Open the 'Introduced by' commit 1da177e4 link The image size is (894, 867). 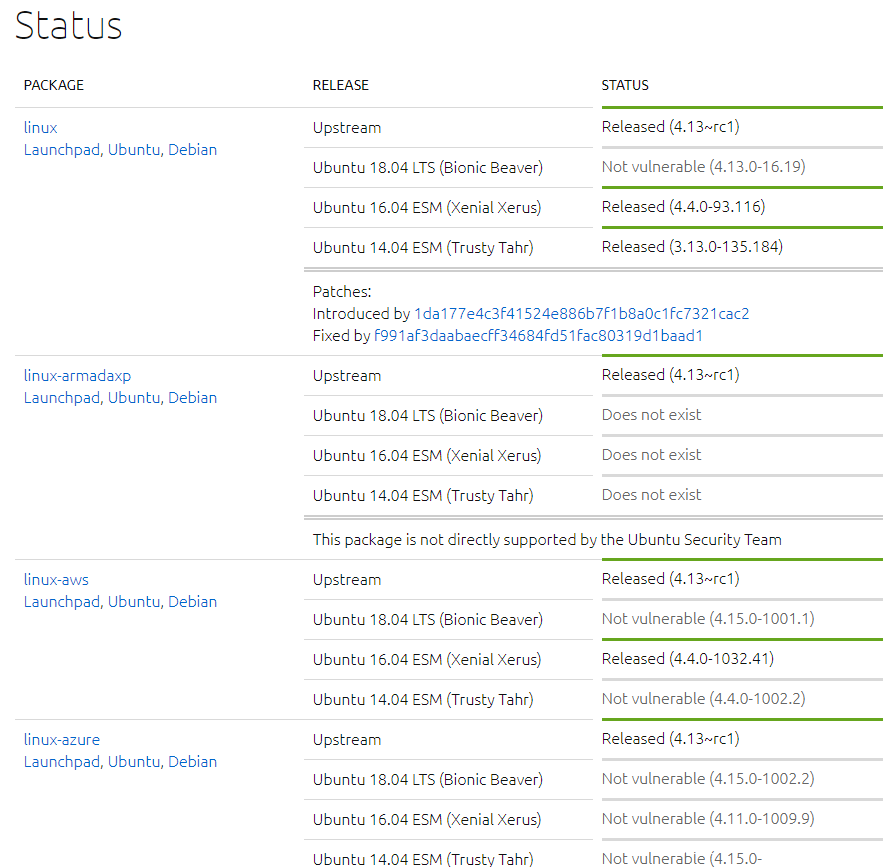click(581, 314)
